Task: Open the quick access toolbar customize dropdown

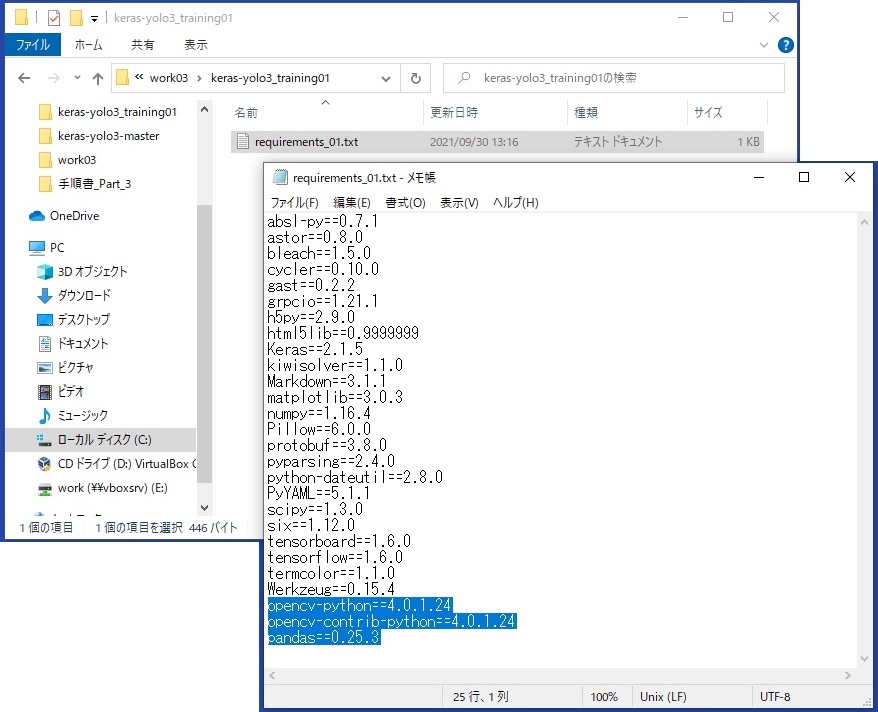Action: pos(94,18)
